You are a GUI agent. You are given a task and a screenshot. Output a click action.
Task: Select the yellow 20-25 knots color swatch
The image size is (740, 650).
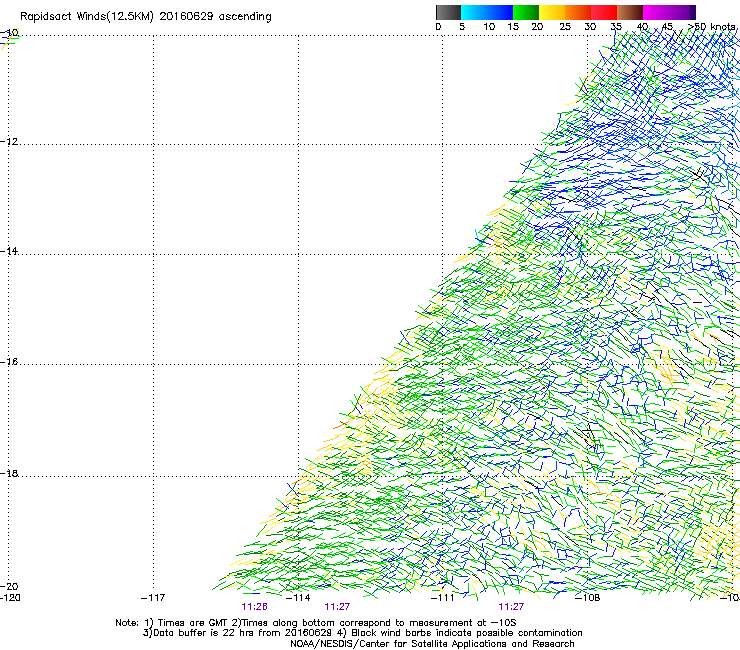pyautogui.click(x=552, y=12)
